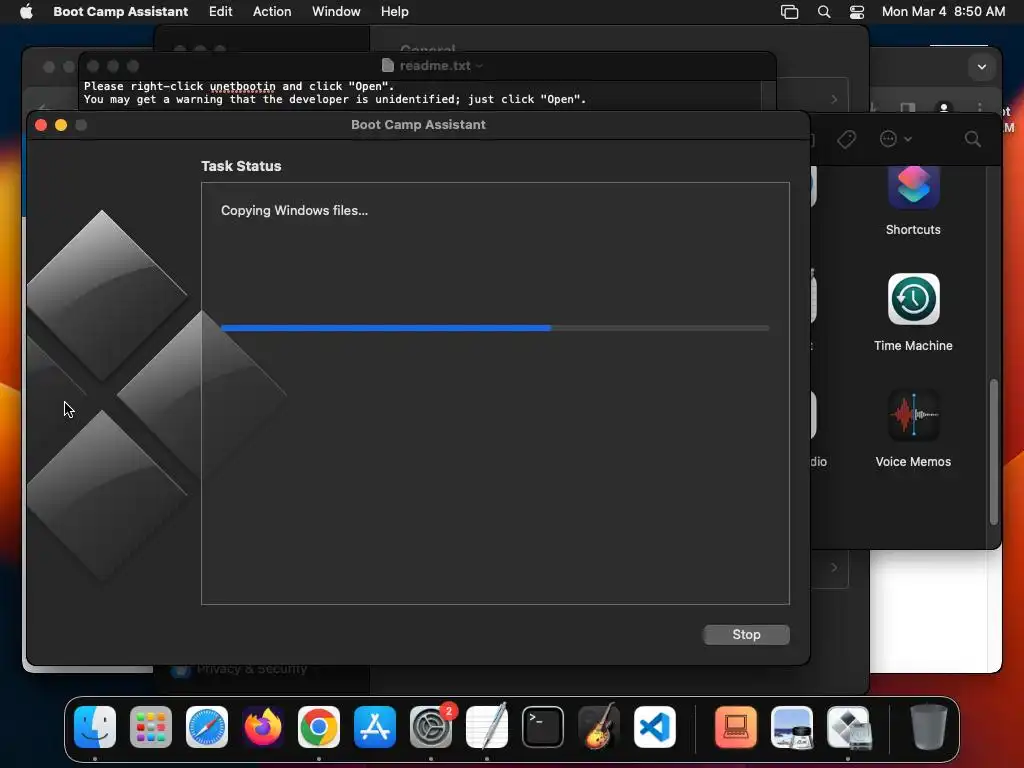
Task: Launch Google Chrome from the Dock
Action: tap(319, 727)
